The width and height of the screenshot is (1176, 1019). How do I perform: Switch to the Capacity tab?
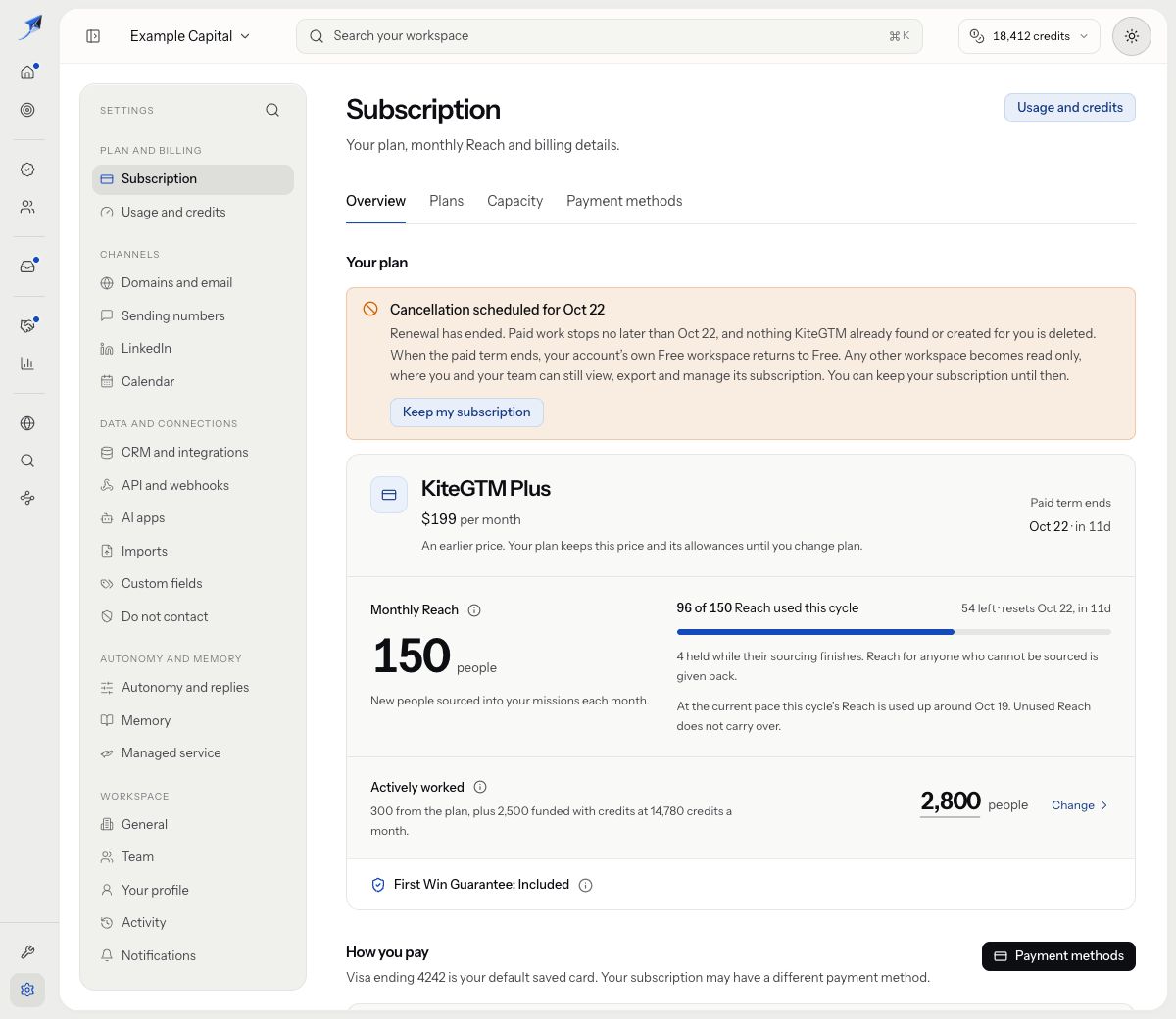click(514, 201)
